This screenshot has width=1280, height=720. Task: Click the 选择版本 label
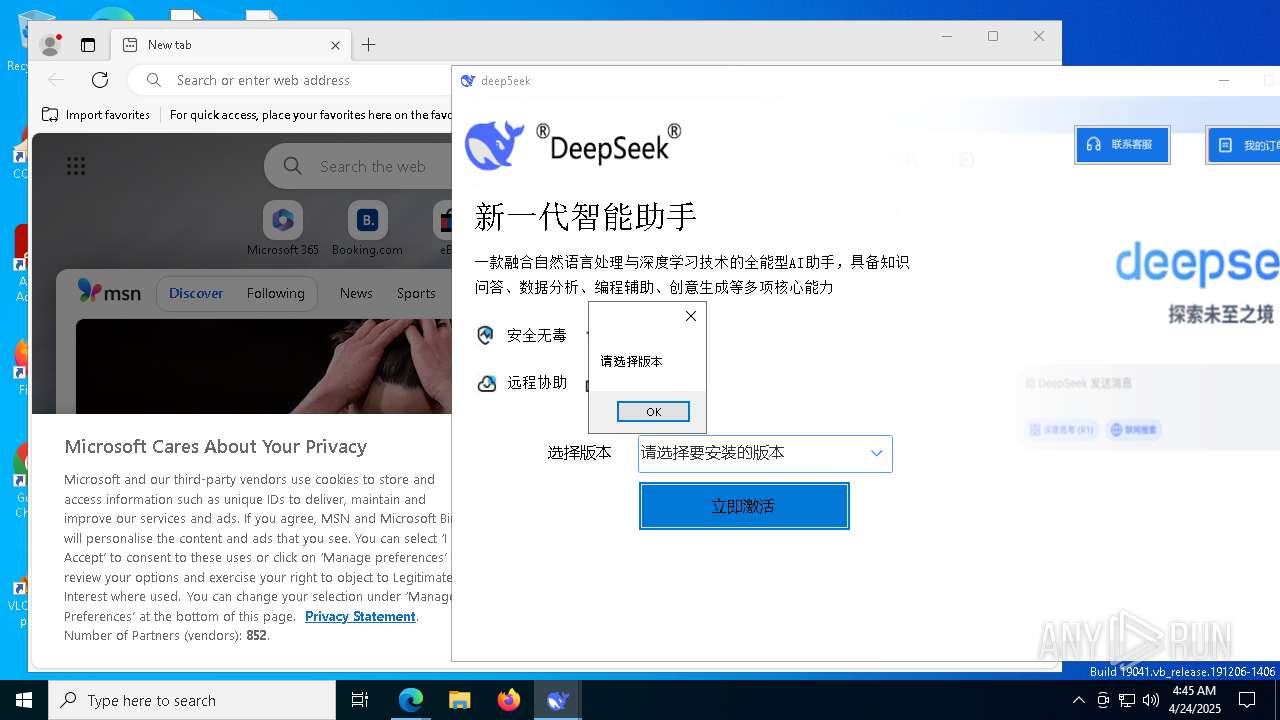[x=579, y=453]
